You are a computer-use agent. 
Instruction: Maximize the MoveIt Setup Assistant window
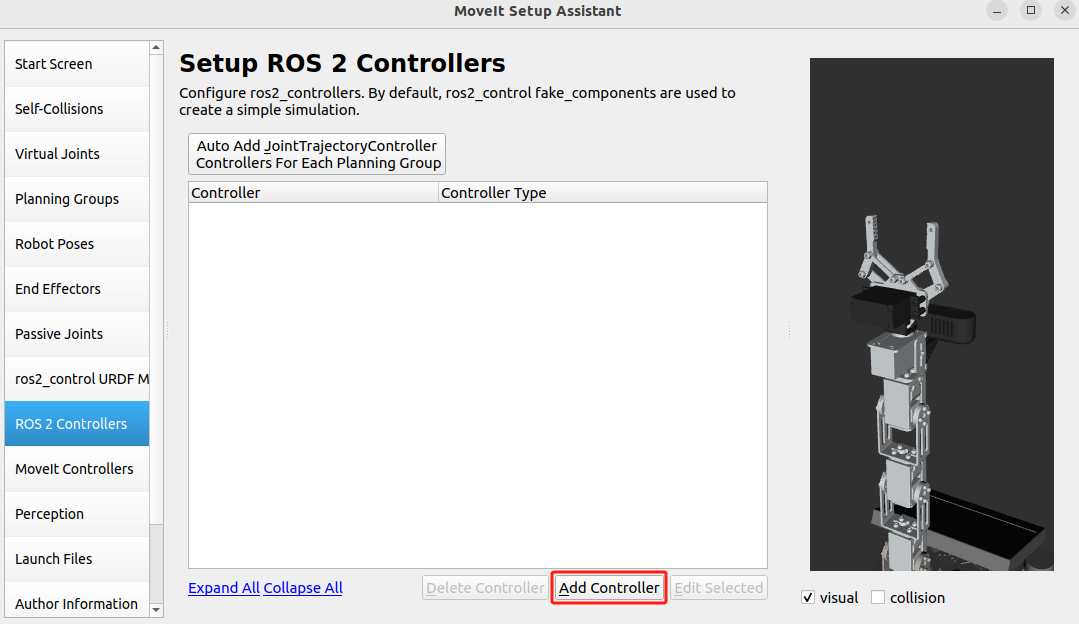(x=1031, y=11)
